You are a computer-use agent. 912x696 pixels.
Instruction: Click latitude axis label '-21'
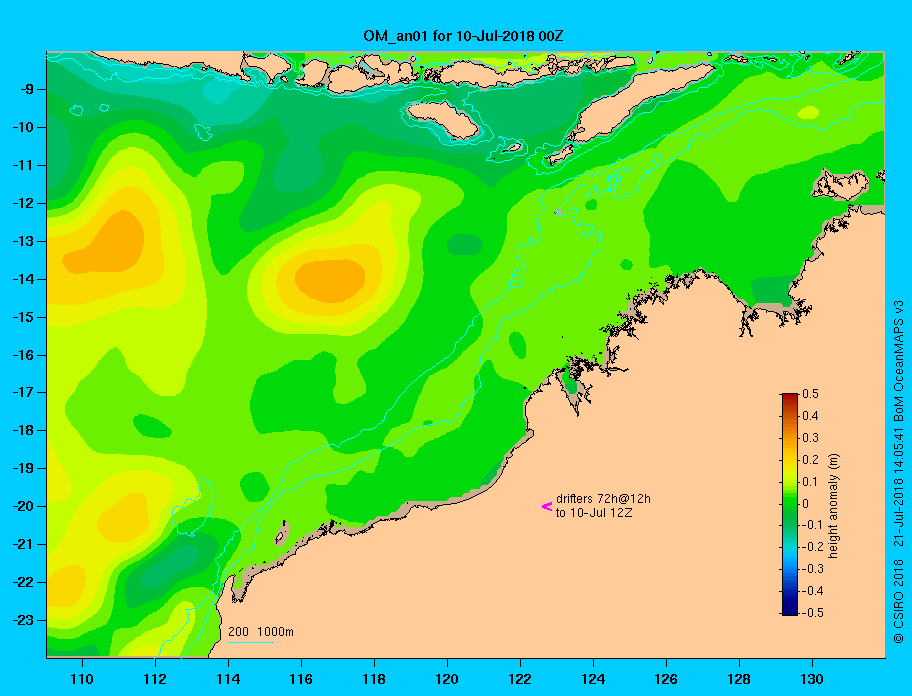tap(24, 544)
